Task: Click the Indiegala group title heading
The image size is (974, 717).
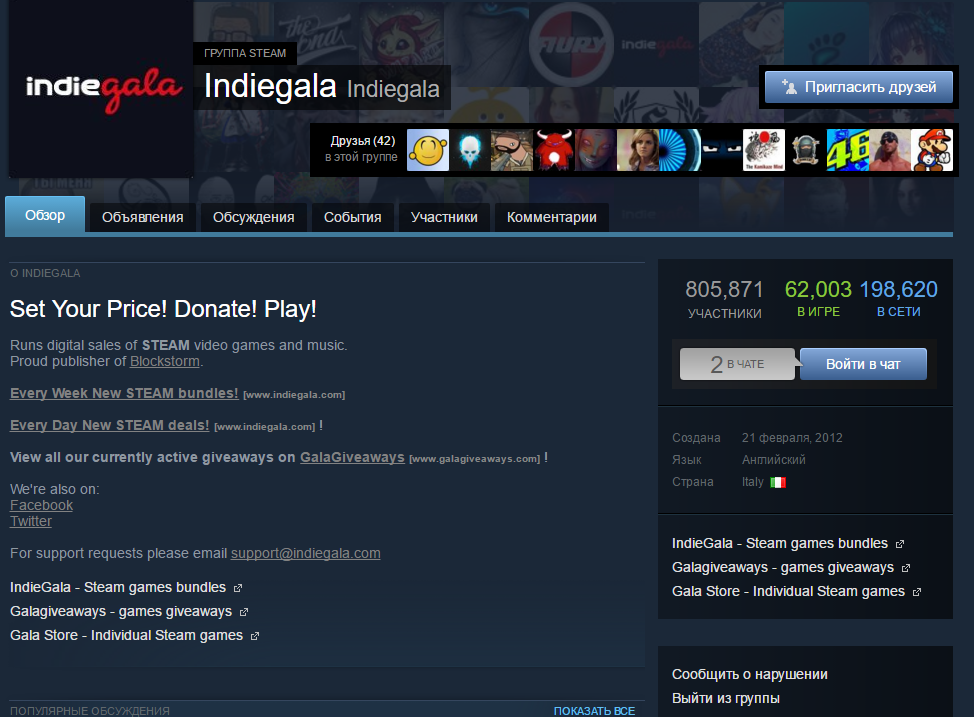Action: [270, 86]
